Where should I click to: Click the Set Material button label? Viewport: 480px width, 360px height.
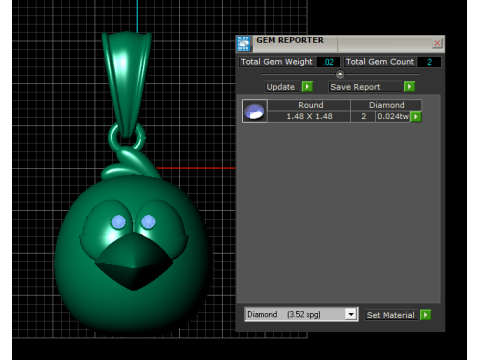click(391, 315)
